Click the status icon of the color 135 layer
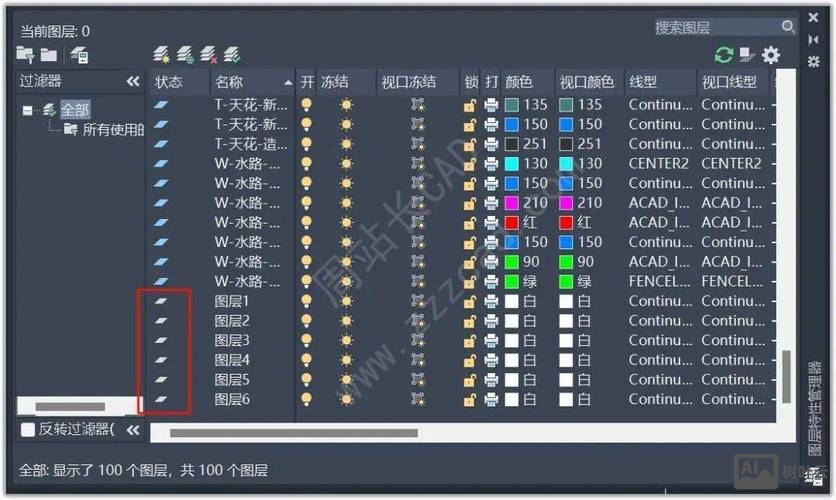Image resolution: width=836 pixels, height=500 pixels. click(x=161, y=104)
